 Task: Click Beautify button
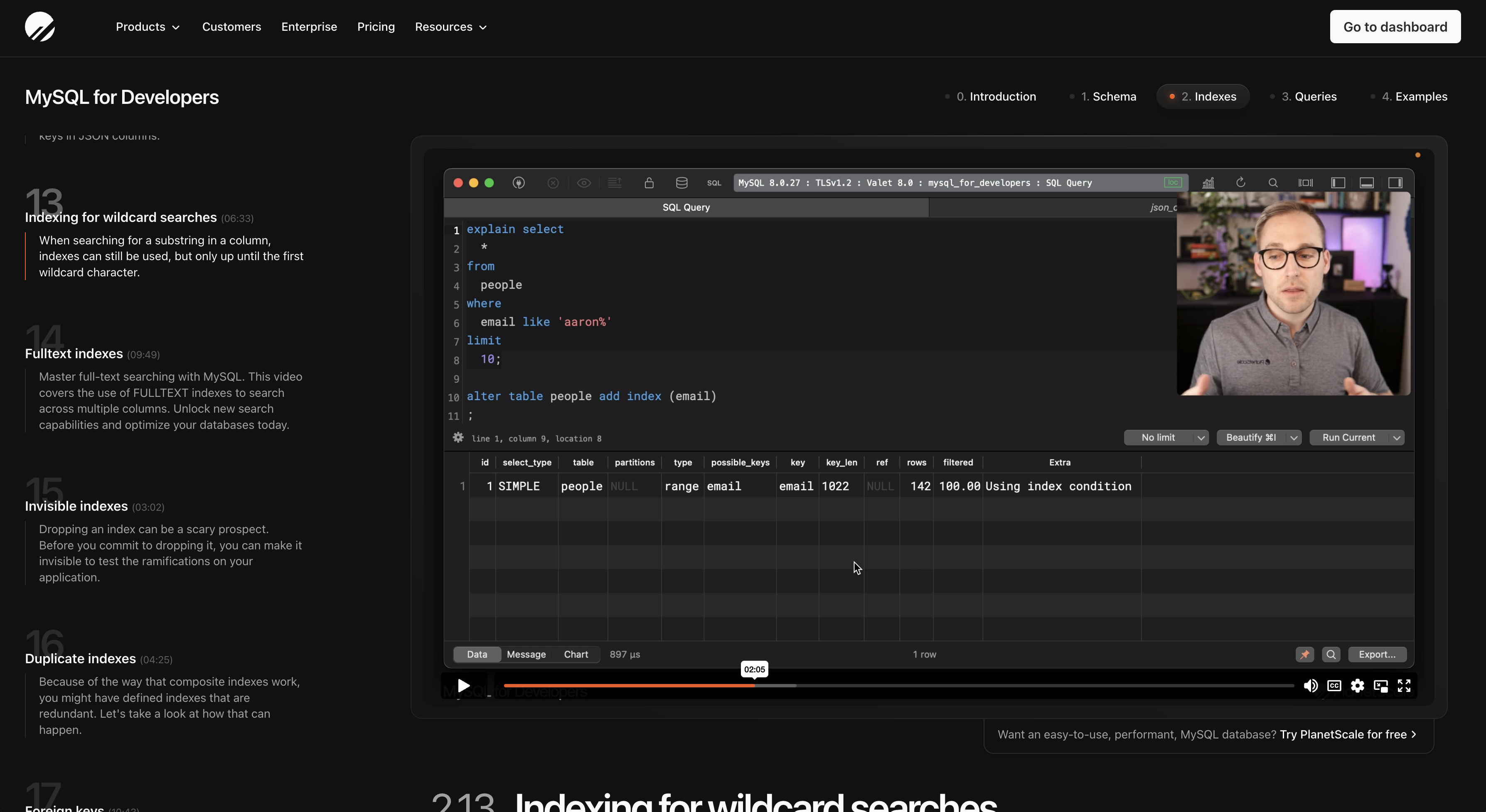(1251, 438)
